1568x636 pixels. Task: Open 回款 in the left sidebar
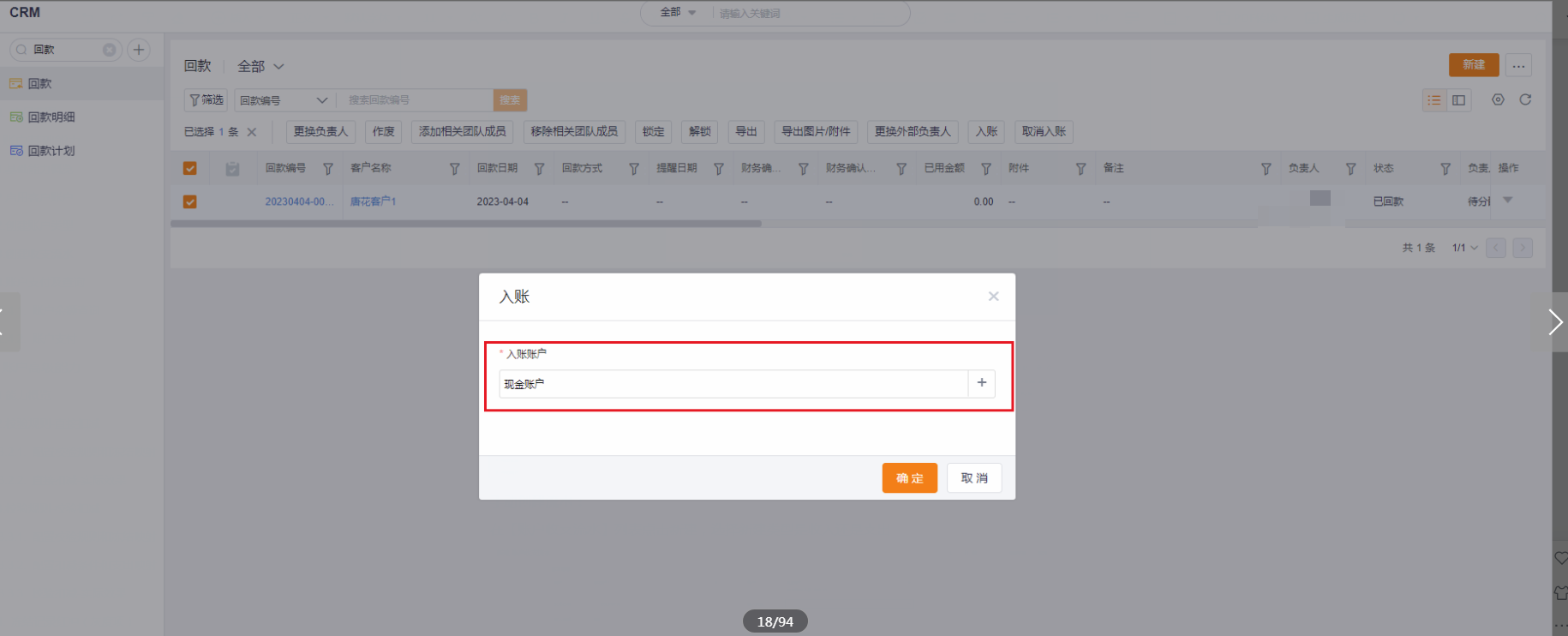(81, 83)
